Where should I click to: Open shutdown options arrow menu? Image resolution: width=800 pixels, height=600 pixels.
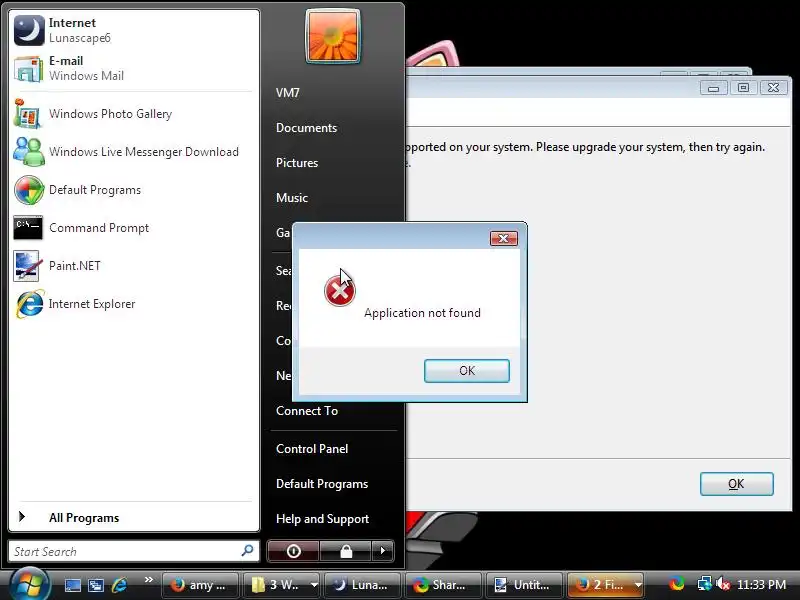pos(383,551)
